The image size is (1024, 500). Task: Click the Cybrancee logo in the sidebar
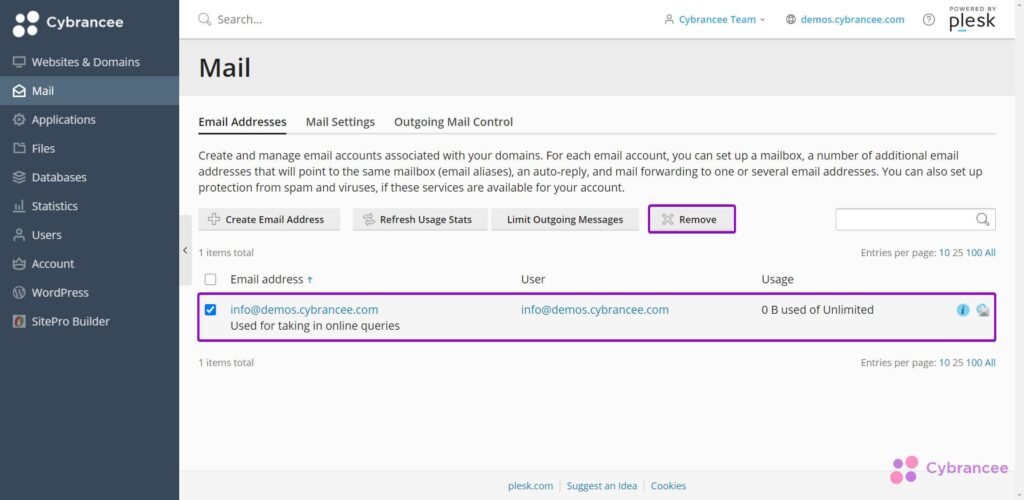[68, 23]
